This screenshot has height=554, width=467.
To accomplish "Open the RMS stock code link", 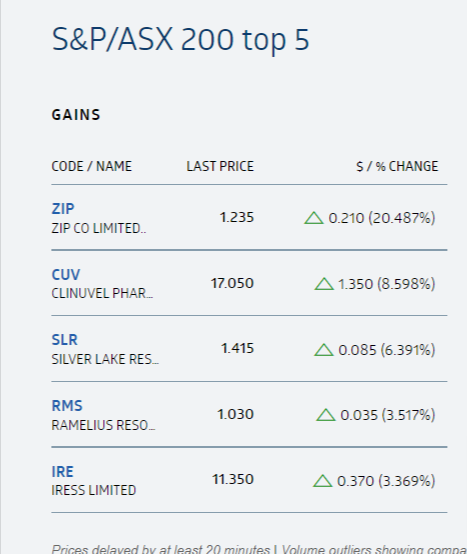I will pos(67,406).
